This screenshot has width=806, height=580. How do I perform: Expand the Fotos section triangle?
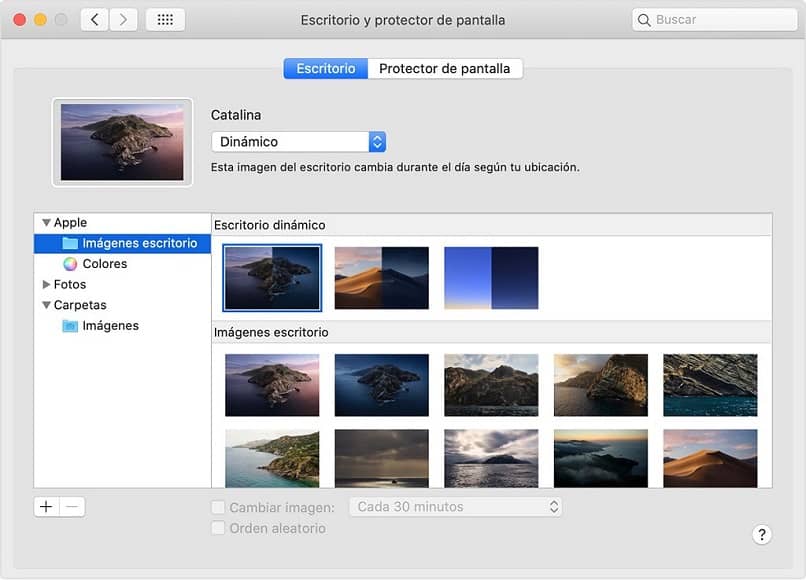[x=46, y=284]
